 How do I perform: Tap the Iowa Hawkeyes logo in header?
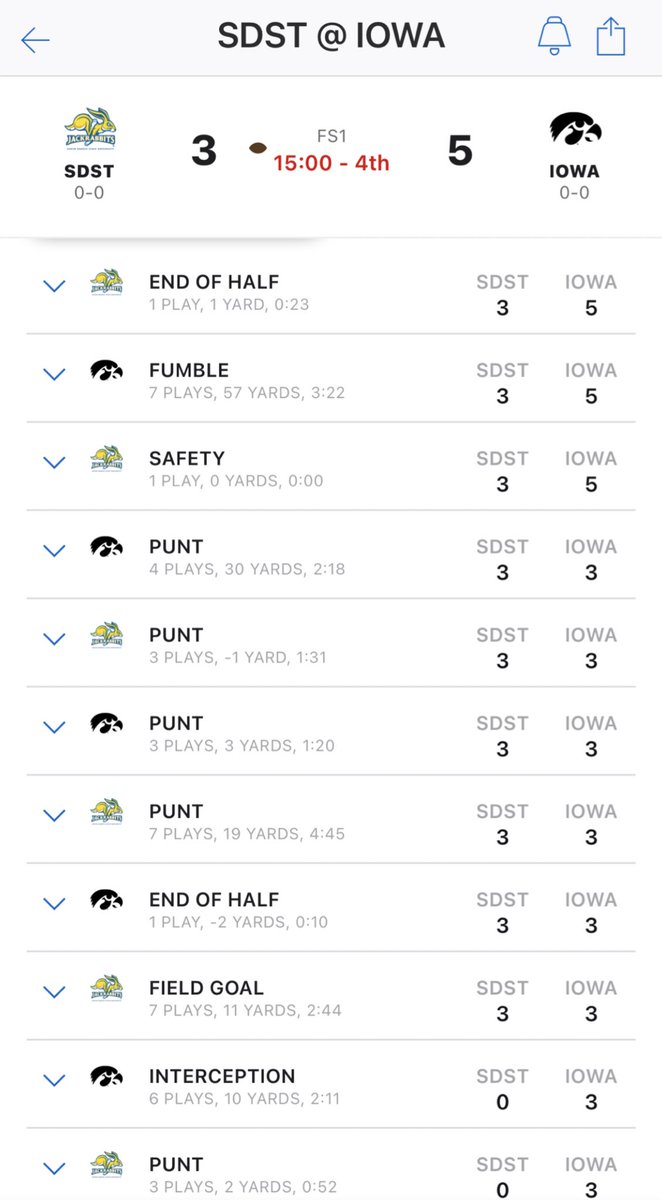coord(574,131)
